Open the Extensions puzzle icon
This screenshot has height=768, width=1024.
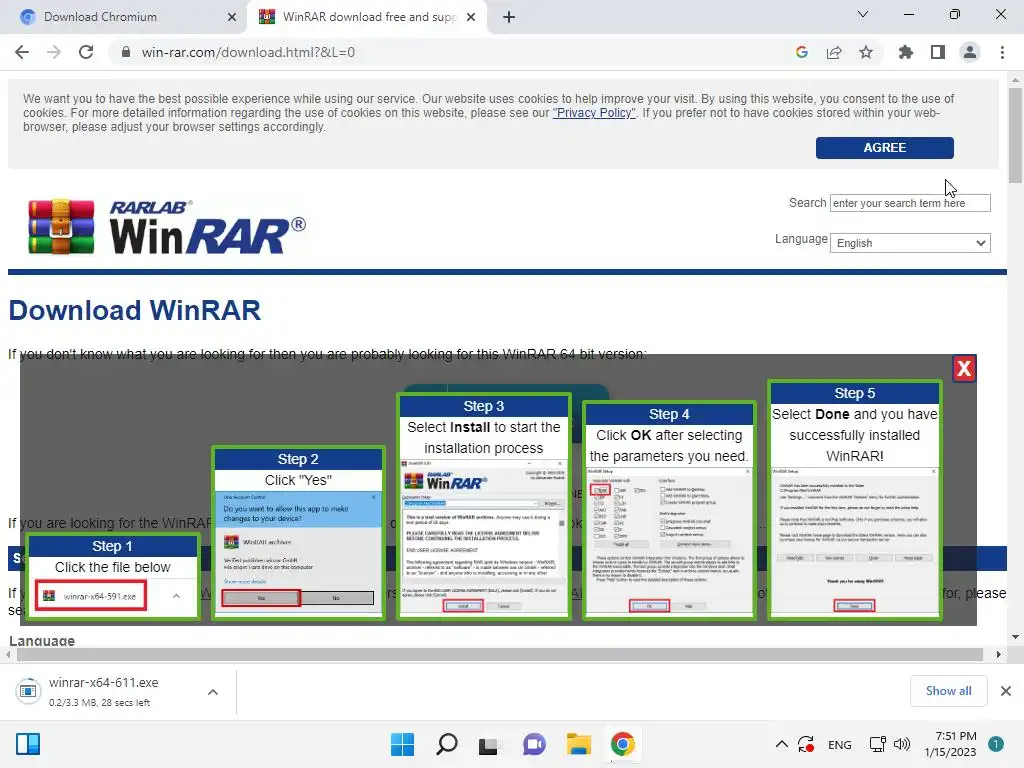906,52
